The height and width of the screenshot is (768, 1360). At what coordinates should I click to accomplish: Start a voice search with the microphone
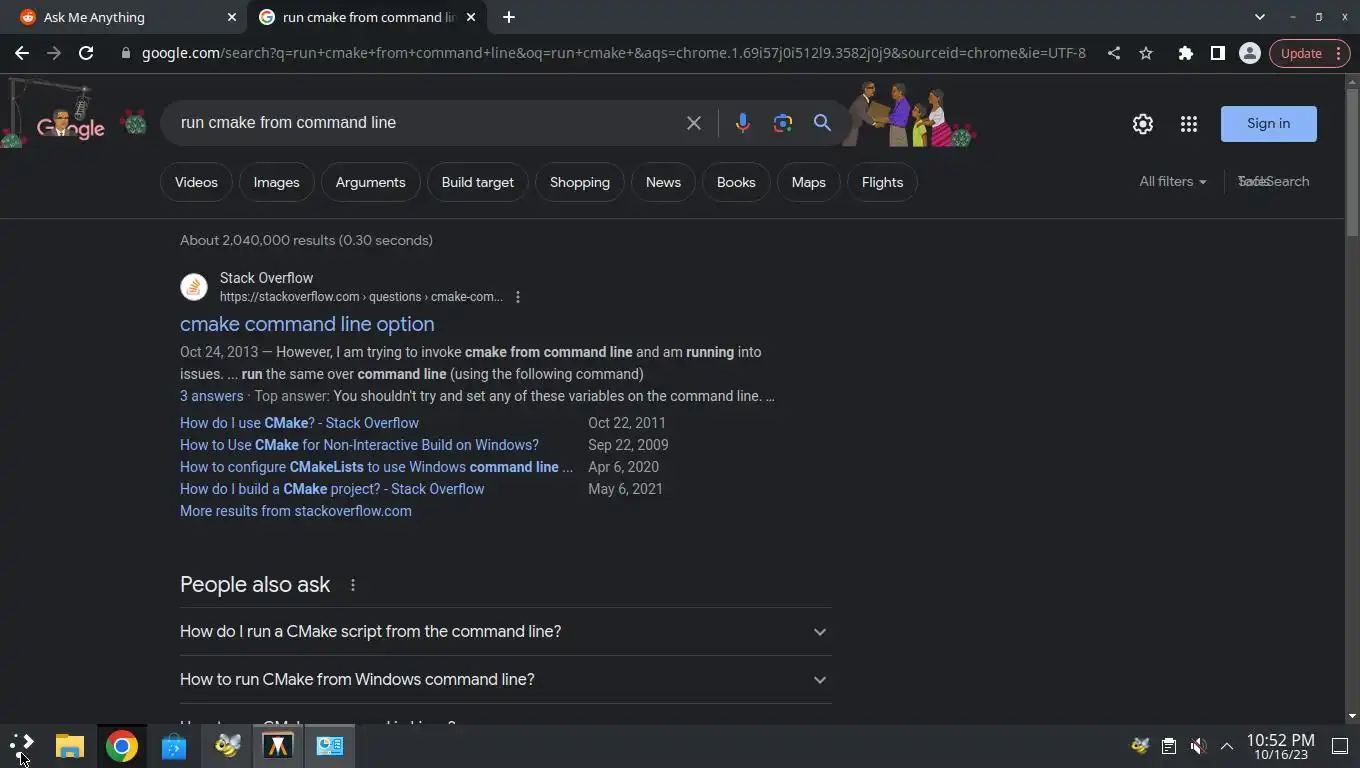pos(742,123)
